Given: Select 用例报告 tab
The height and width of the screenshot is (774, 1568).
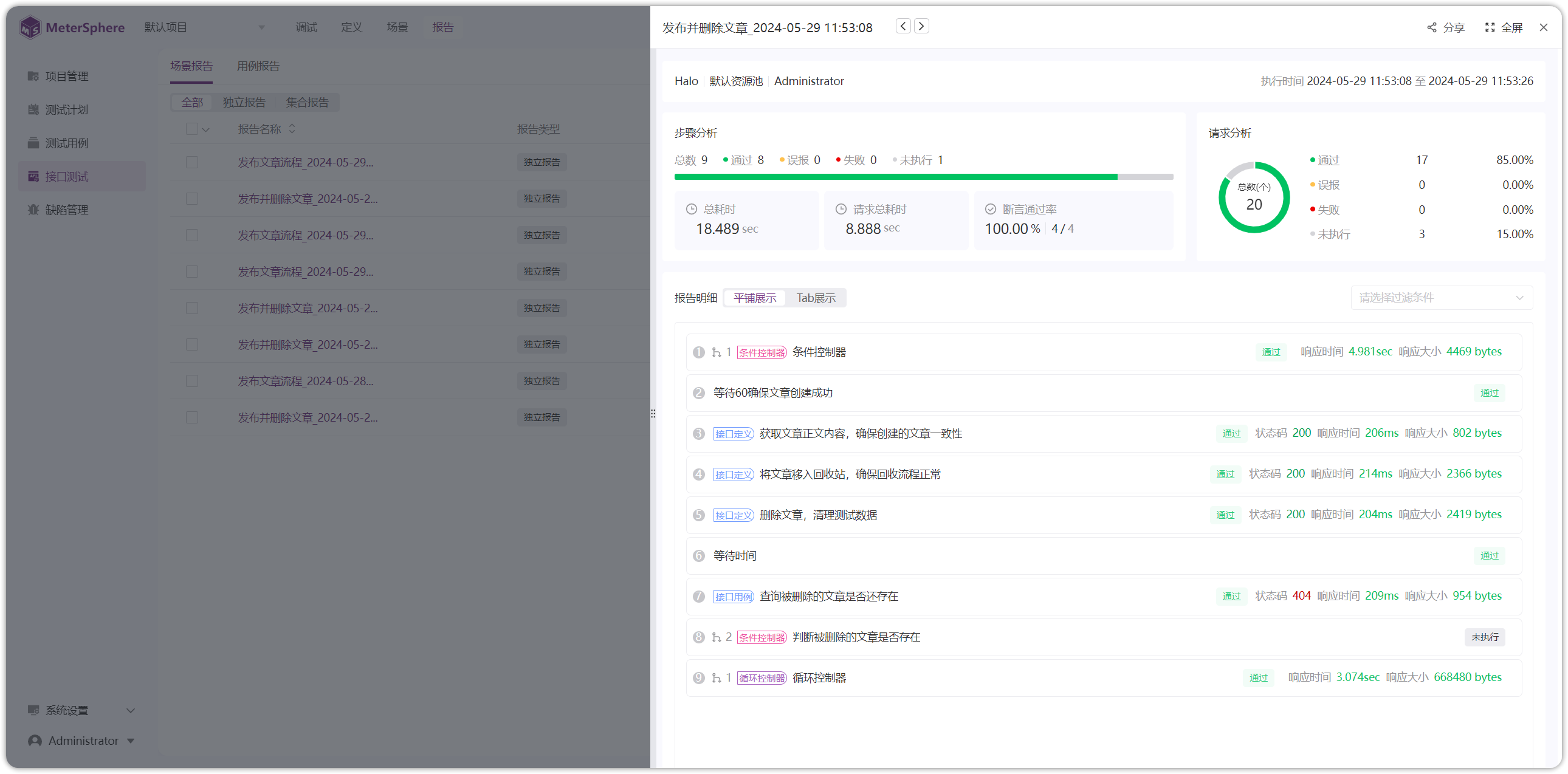Looking at the screenshot, I should point(258,66).
